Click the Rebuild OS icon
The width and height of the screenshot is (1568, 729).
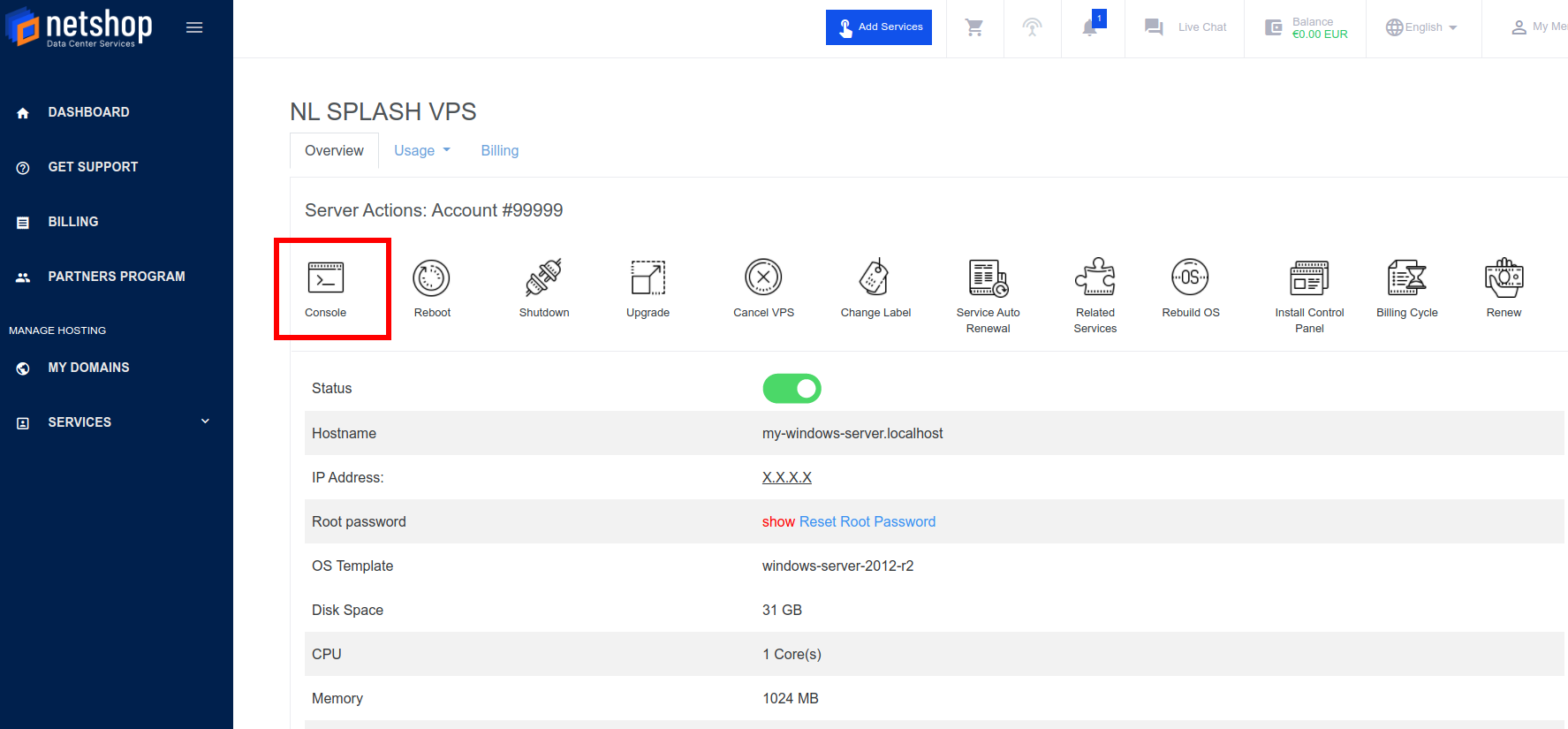coord(1190,277)
